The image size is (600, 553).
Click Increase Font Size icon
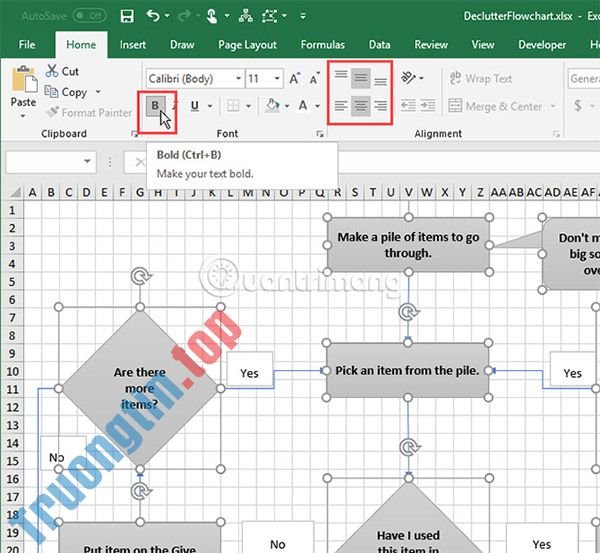(x=294, y=78)
